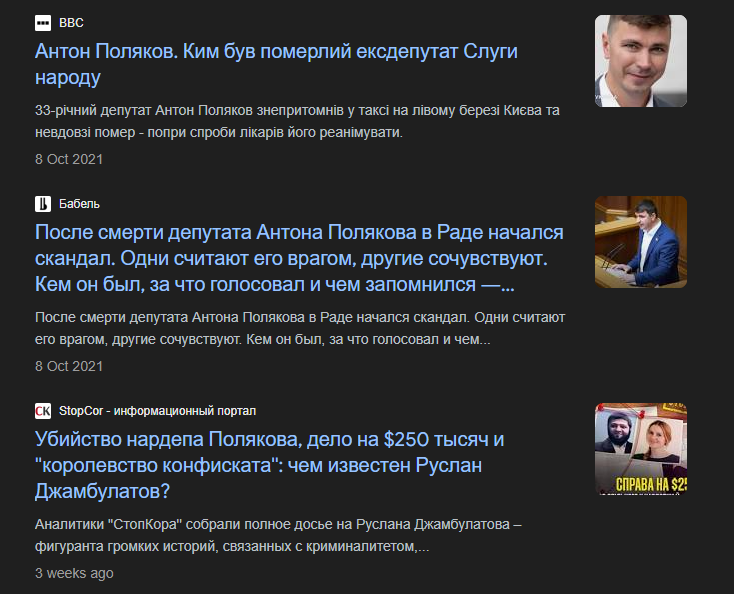
Task: Open StopCor - информационный портал source label
Action: tap(157, 411)
